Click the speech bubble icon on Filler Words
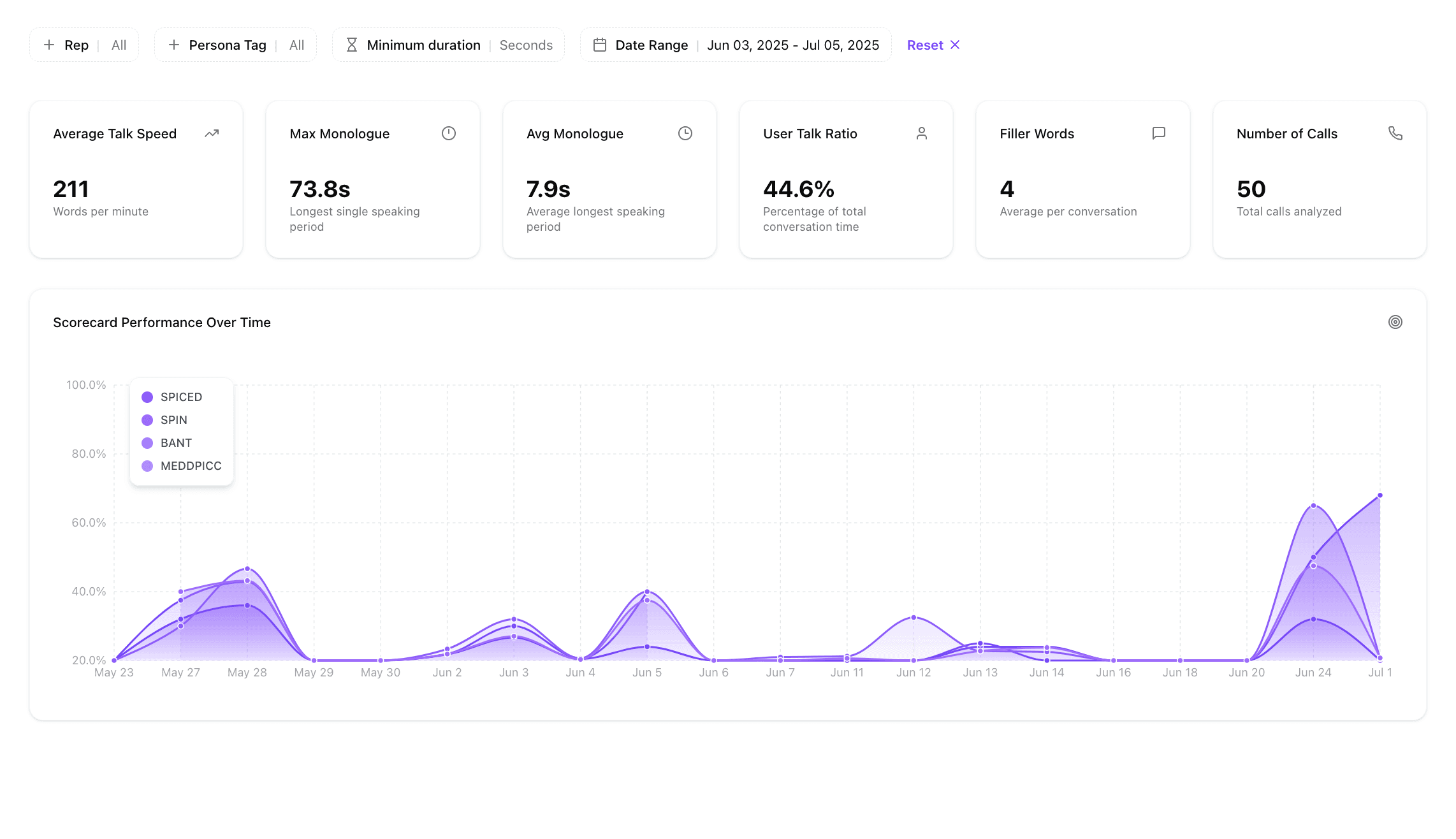This screenshot has width=1456, height=839. (1159, 133)
